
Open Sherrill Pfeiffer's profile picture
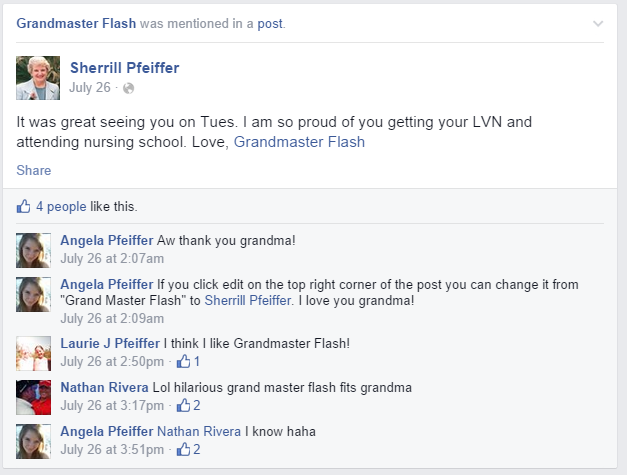coord(38,77)
